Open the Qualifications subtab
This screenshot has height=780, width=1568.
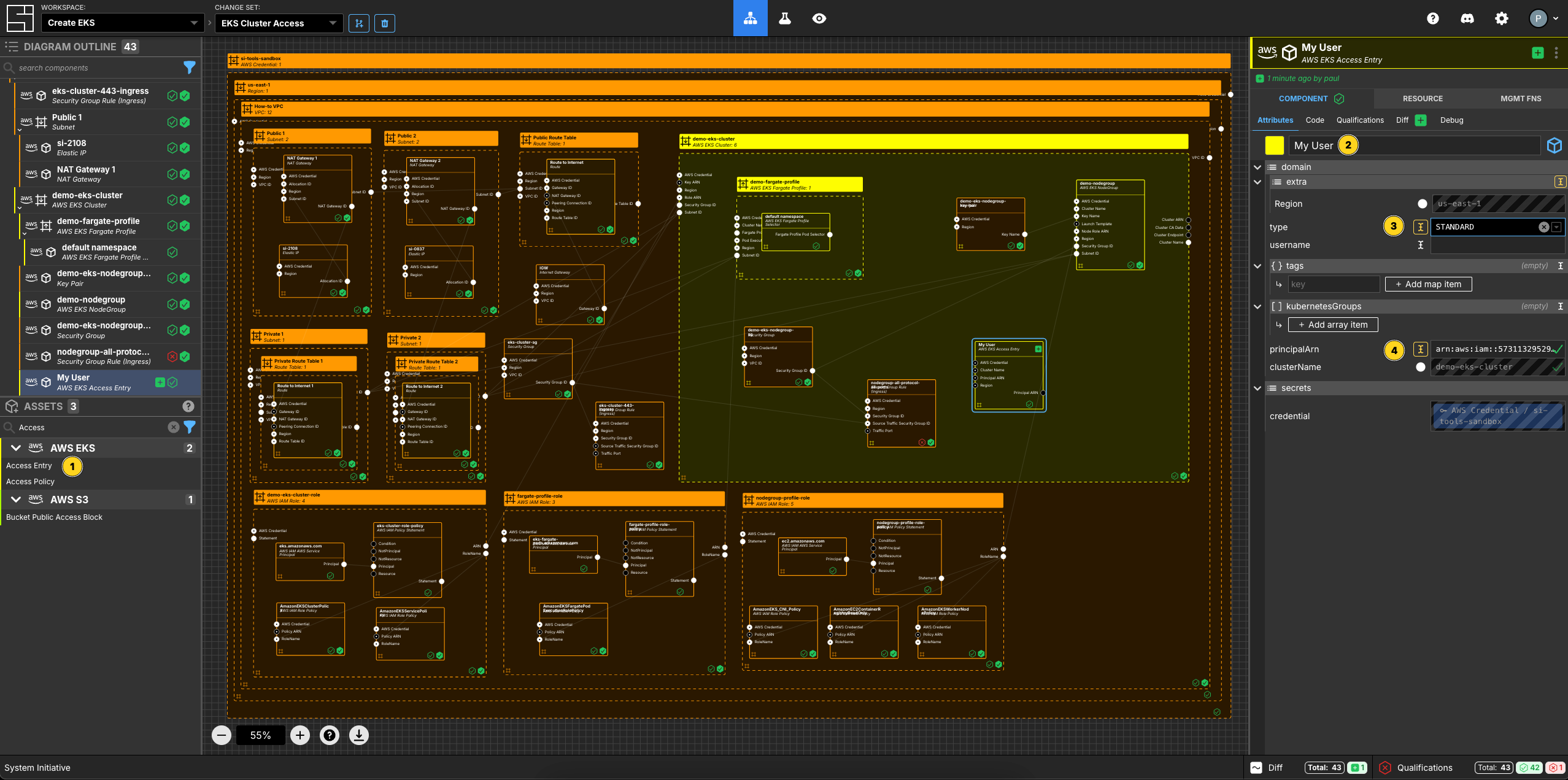tap(1360, 120)
